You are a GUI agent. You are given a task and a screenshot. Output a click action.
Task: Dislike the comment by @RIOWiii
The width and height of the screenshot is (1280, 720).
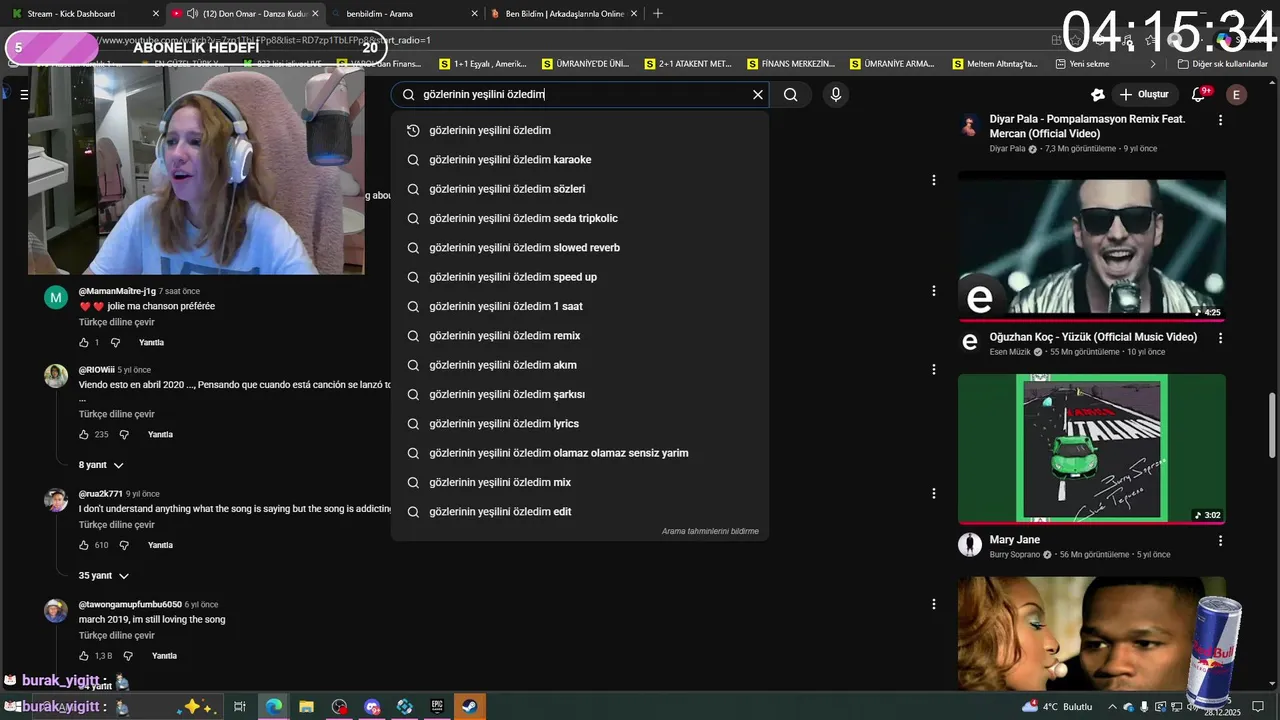(x=124, y=435)
